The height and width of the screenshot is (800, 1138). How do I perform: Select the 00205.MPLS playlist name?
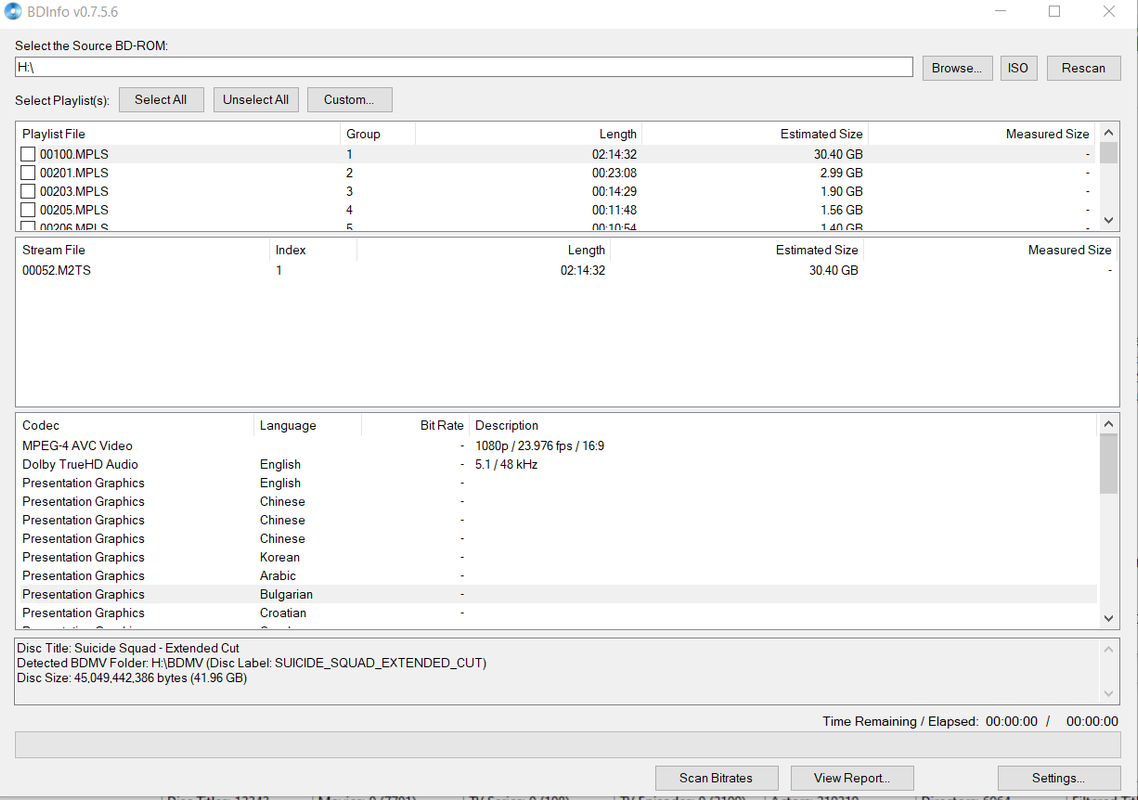point(74,210)
